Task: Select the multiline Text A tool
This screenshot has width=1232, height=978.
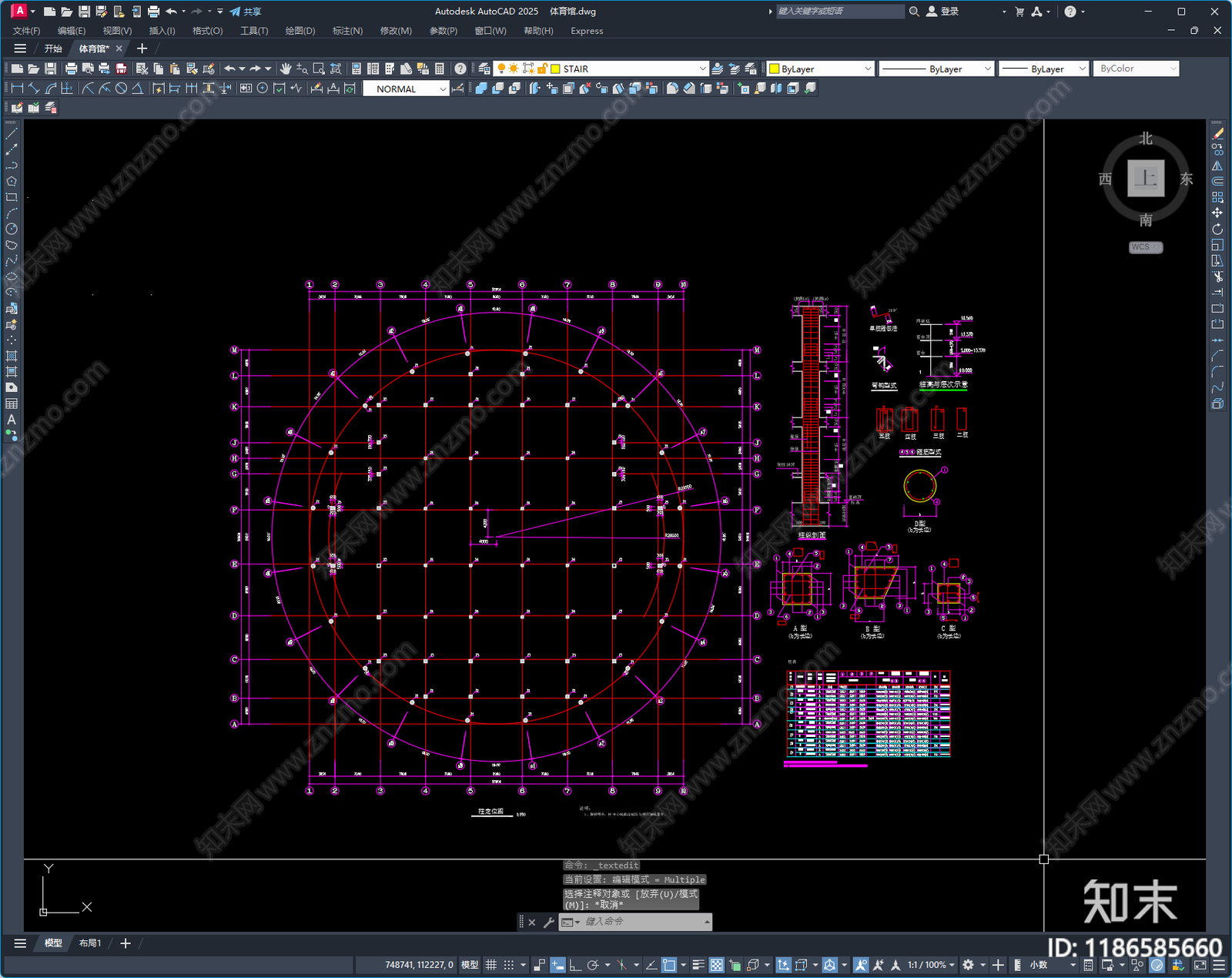Action: [x=12, y=420]
